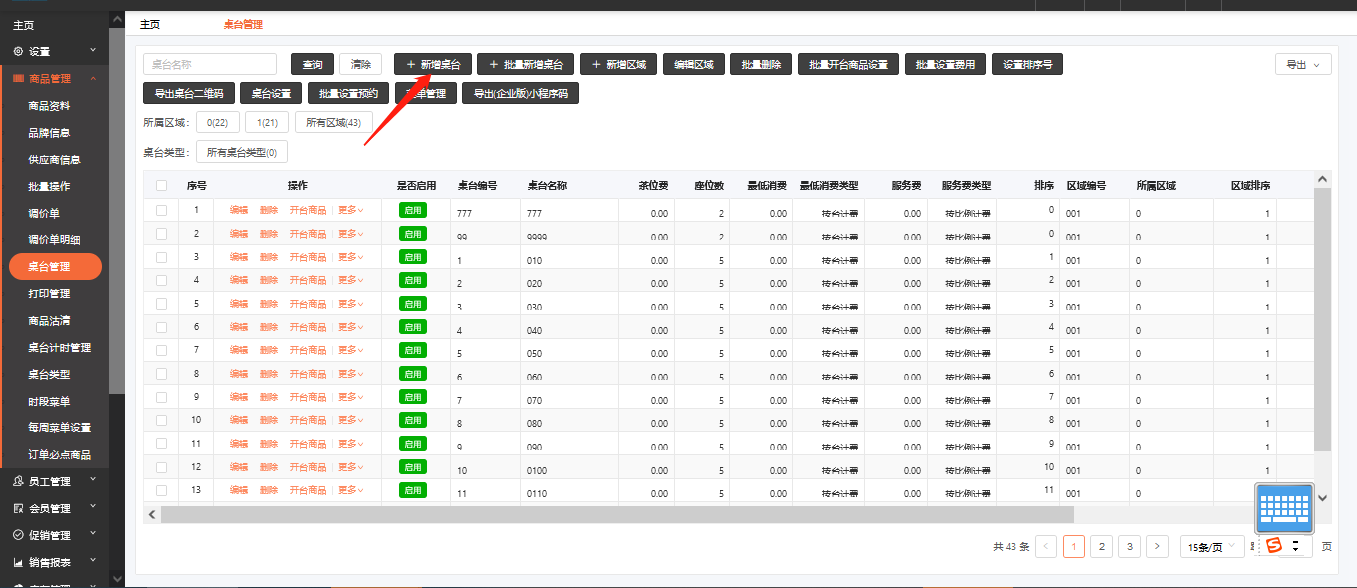Screen dimensions: 1357x588
Task: Click the gear icon beside 设置
Action: [18, 51]
